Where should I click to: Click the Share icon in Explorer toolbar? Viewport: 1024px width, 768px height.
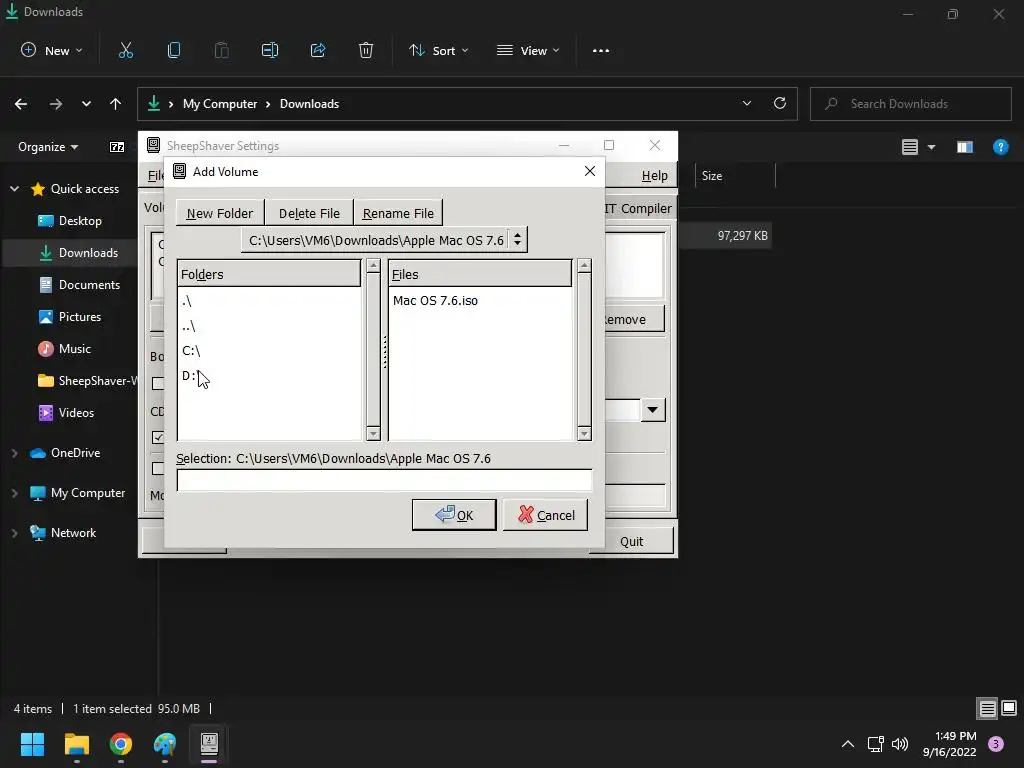[x=318, y=50]
